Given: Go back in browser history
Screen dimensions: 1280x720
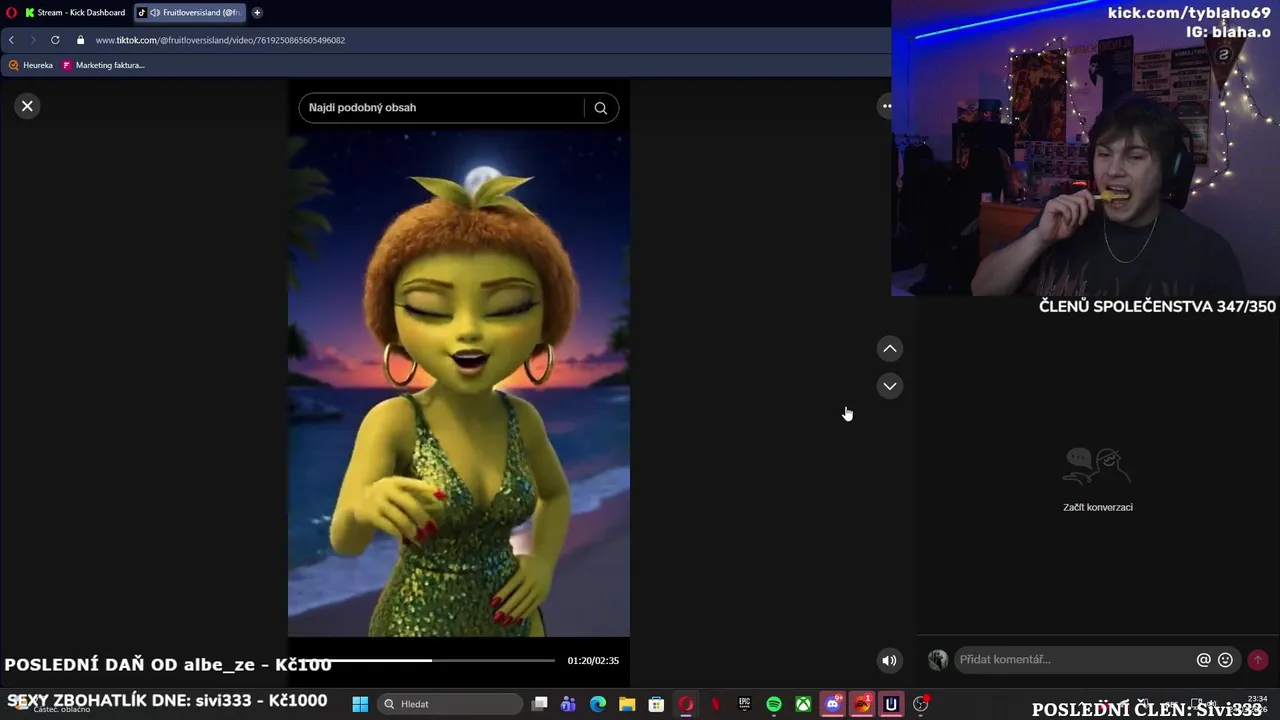Looking at the screenshot, I should pyautogui.click(x=11, y=40).
